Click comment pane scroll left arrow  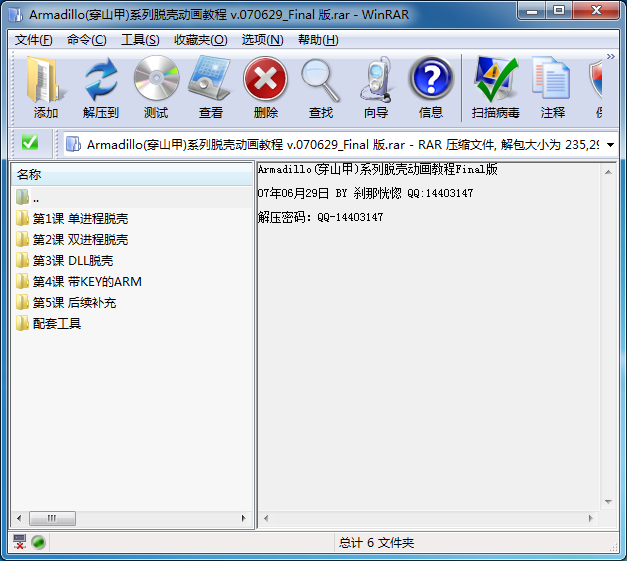point(266,519)
